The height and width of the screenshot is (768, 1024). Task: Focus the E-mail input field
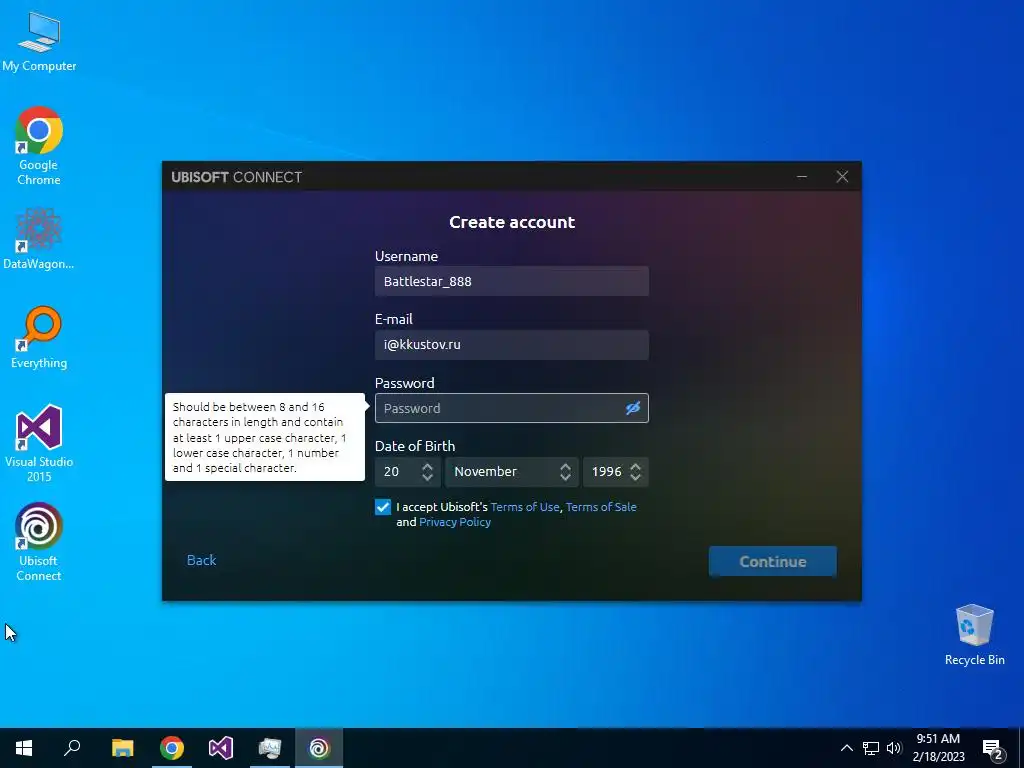point(511,345)
